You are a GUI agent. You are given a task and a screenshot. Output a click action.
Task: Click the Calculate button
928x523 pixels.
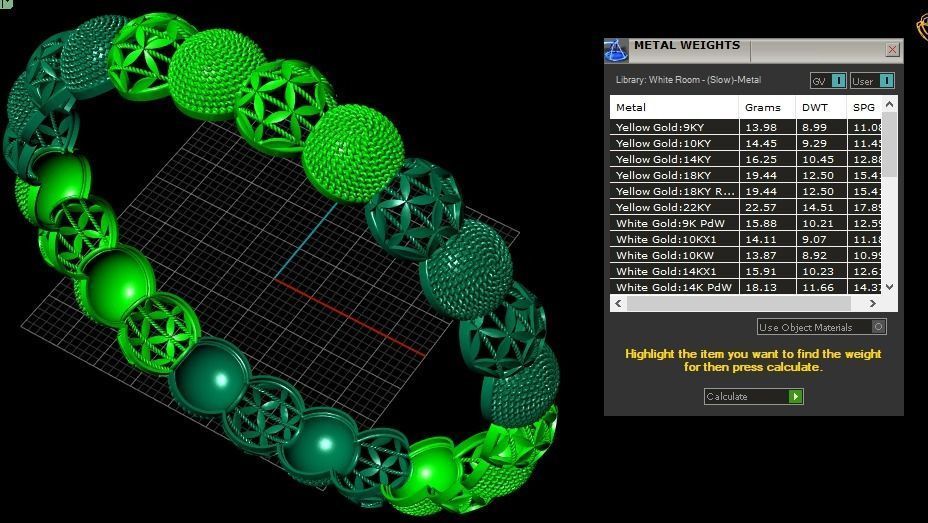click(x=753, y=396)
